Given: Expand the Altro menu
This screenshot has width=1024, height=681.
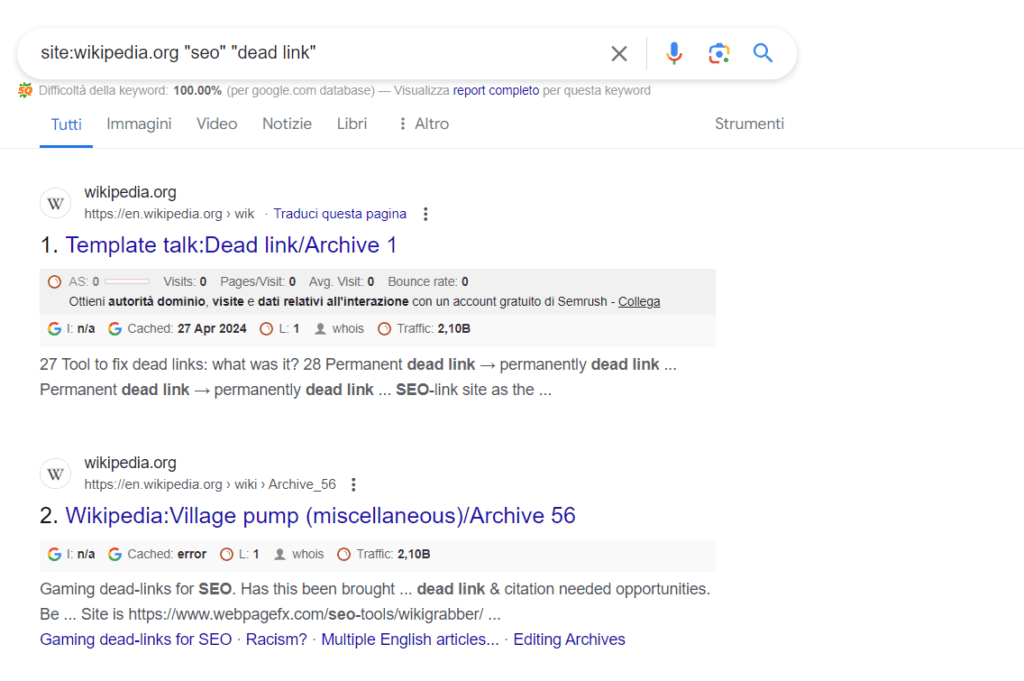Looking at the screenshot, I should click(x=424, y=124).
